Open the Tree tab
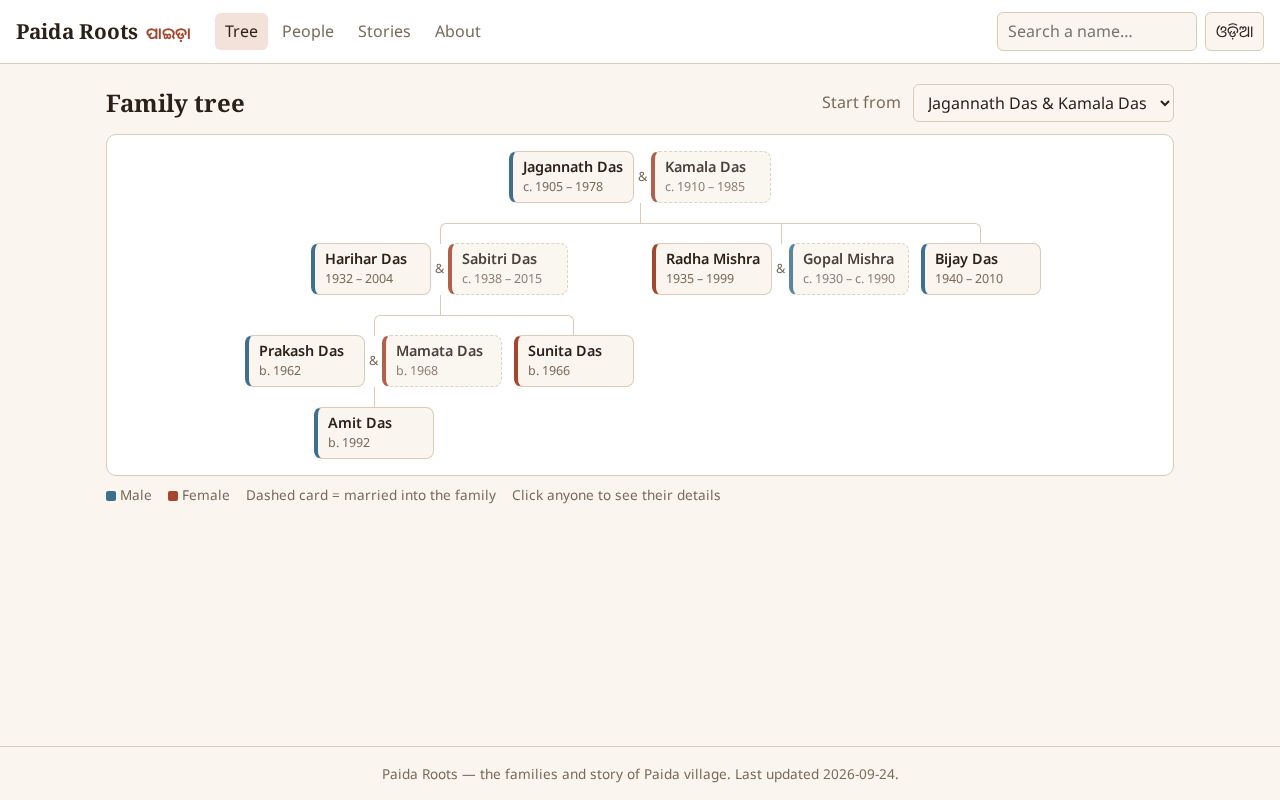The width and height of the screenshot is (1280, 800). [x=241, y=31]
